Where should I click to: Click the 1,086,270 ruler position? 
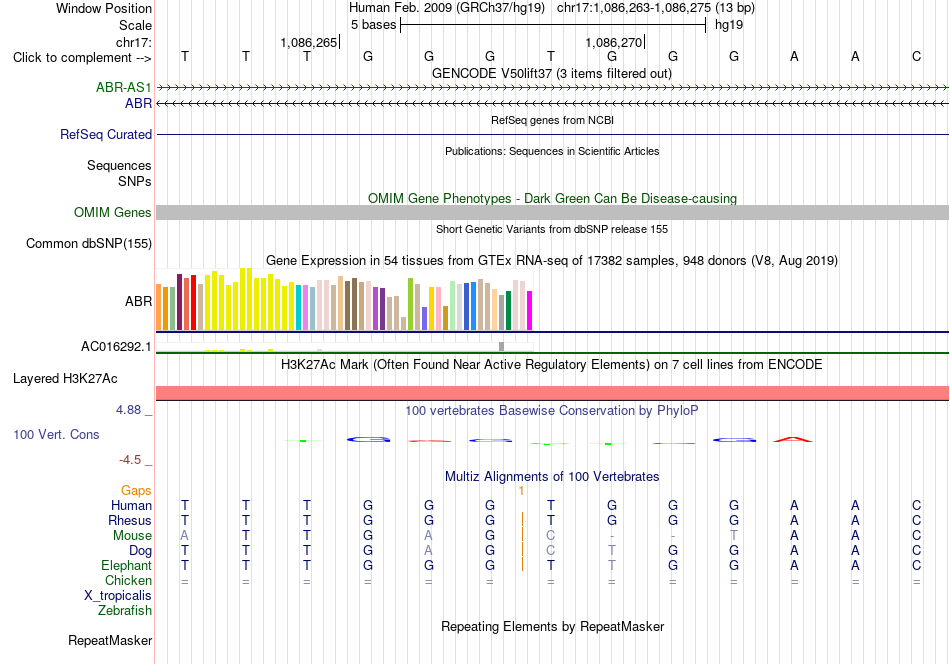click(x=613, y=42)
